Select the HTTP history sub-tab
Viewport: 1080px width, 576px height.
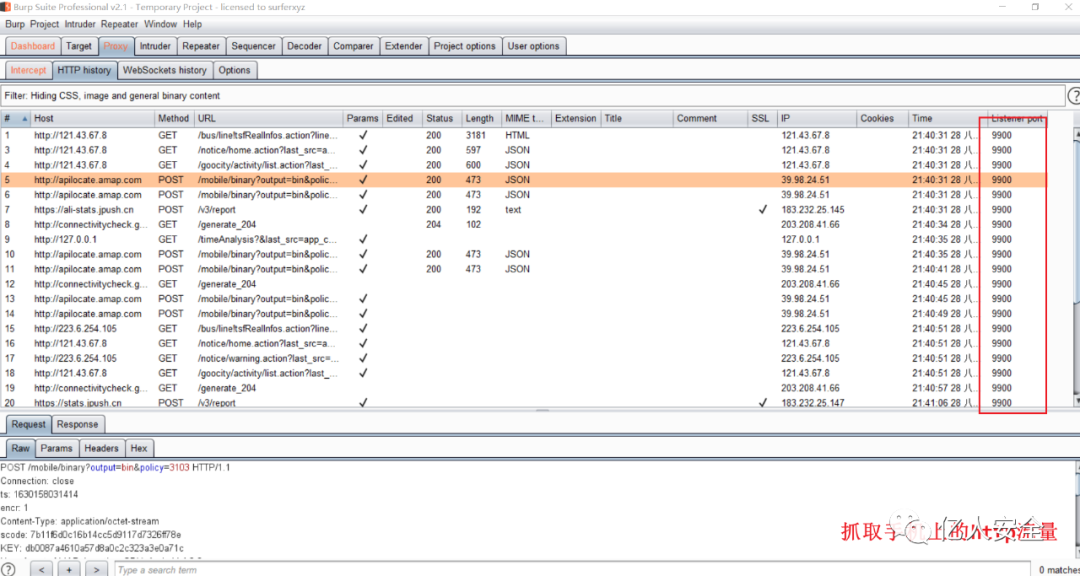(84, 70)
